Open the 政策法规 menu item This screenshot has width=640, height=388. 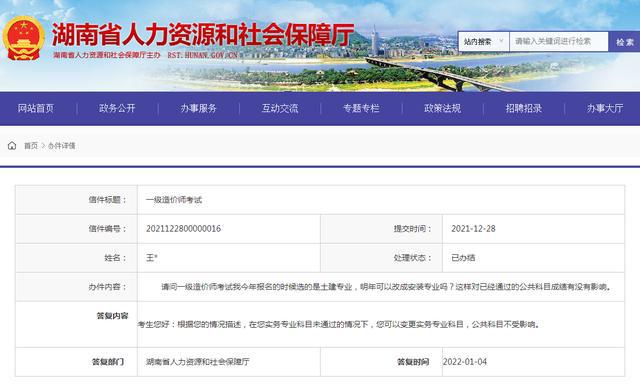[x=443, y=109]
